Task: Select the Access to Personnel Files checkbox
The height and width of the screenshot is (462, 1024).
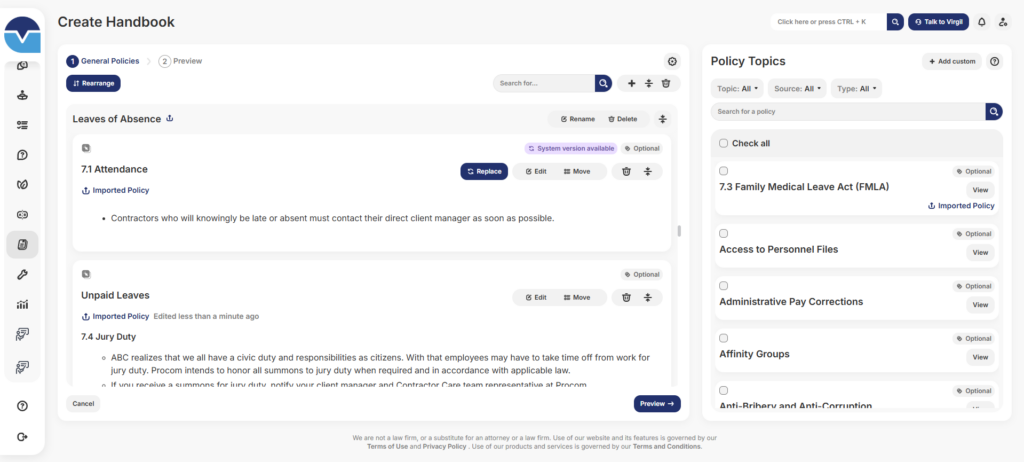Action: [x=724, y=233]
